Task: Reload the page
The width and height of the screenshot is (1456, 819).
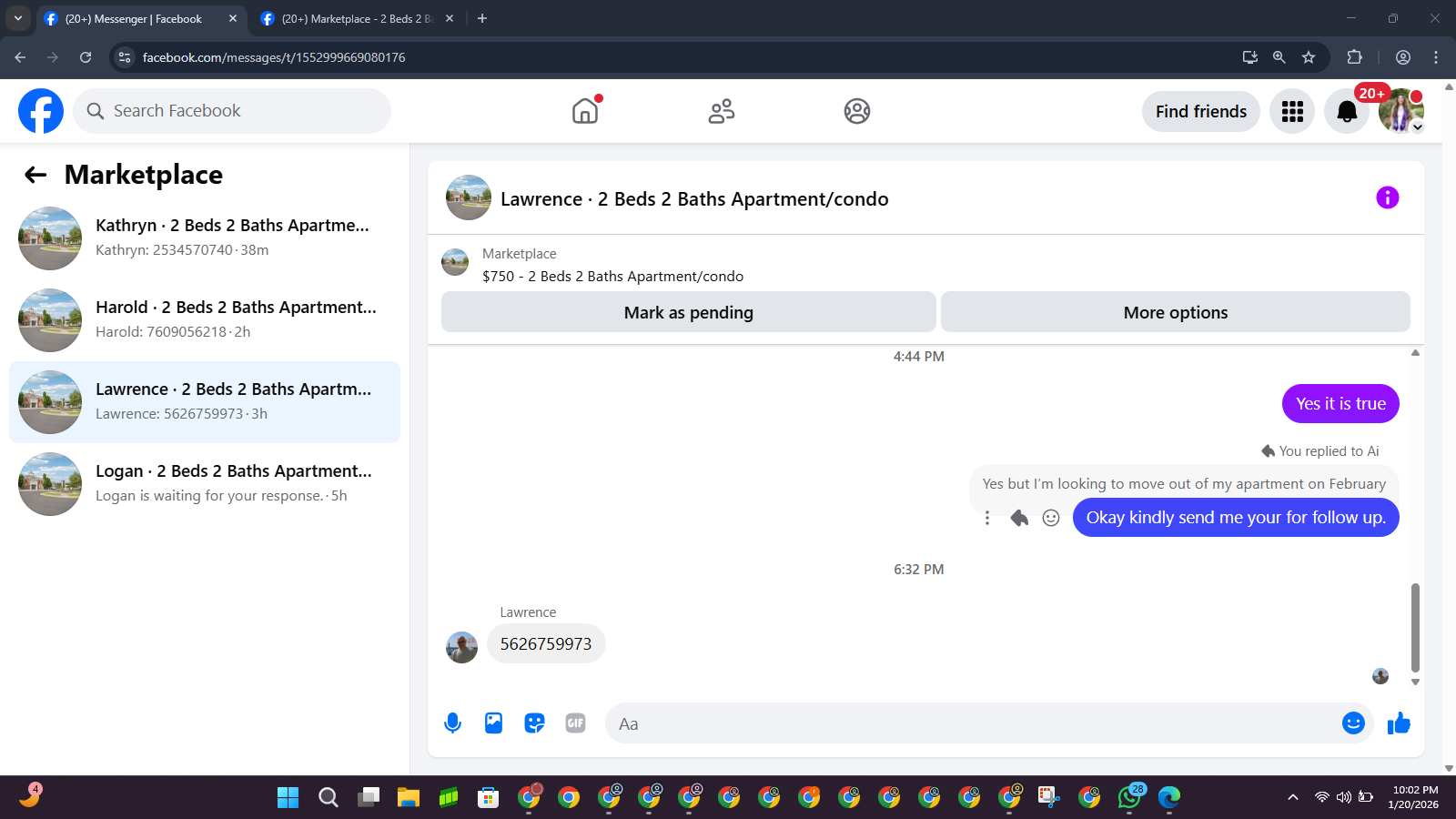Action: tap(86, 57)
